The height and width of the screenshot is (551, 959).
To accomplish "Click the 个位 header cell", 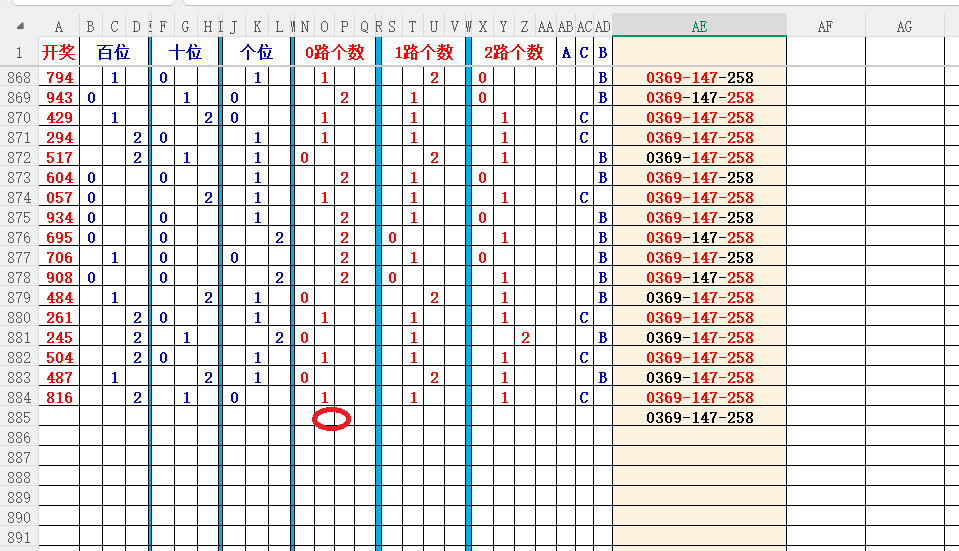I will pyautogui.click(x=256, y=52).
